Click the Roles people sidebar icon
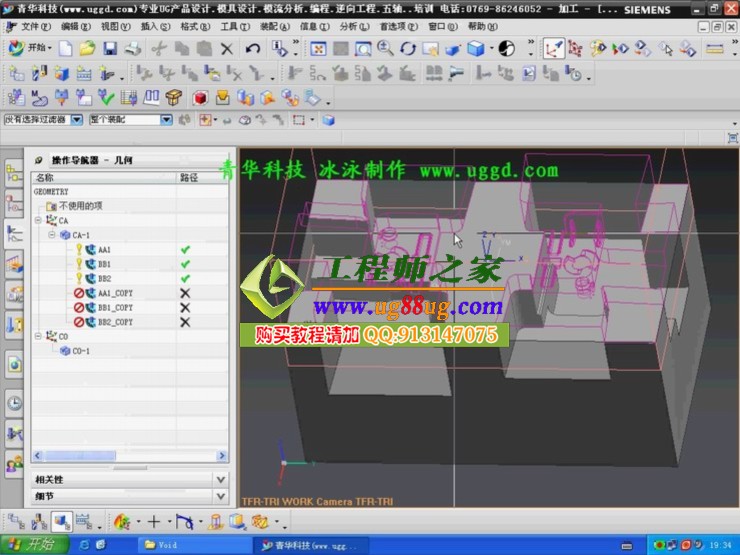The image size is (740, 555). [x=14, y=464]
